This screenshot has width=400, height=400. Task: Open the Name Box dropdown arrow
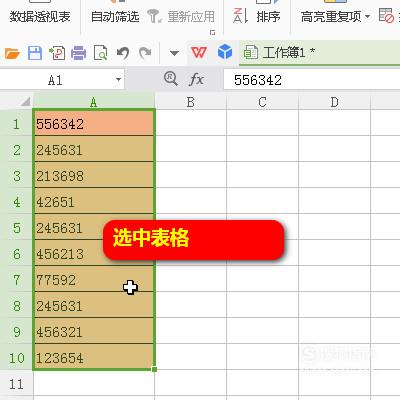(118, 80)
